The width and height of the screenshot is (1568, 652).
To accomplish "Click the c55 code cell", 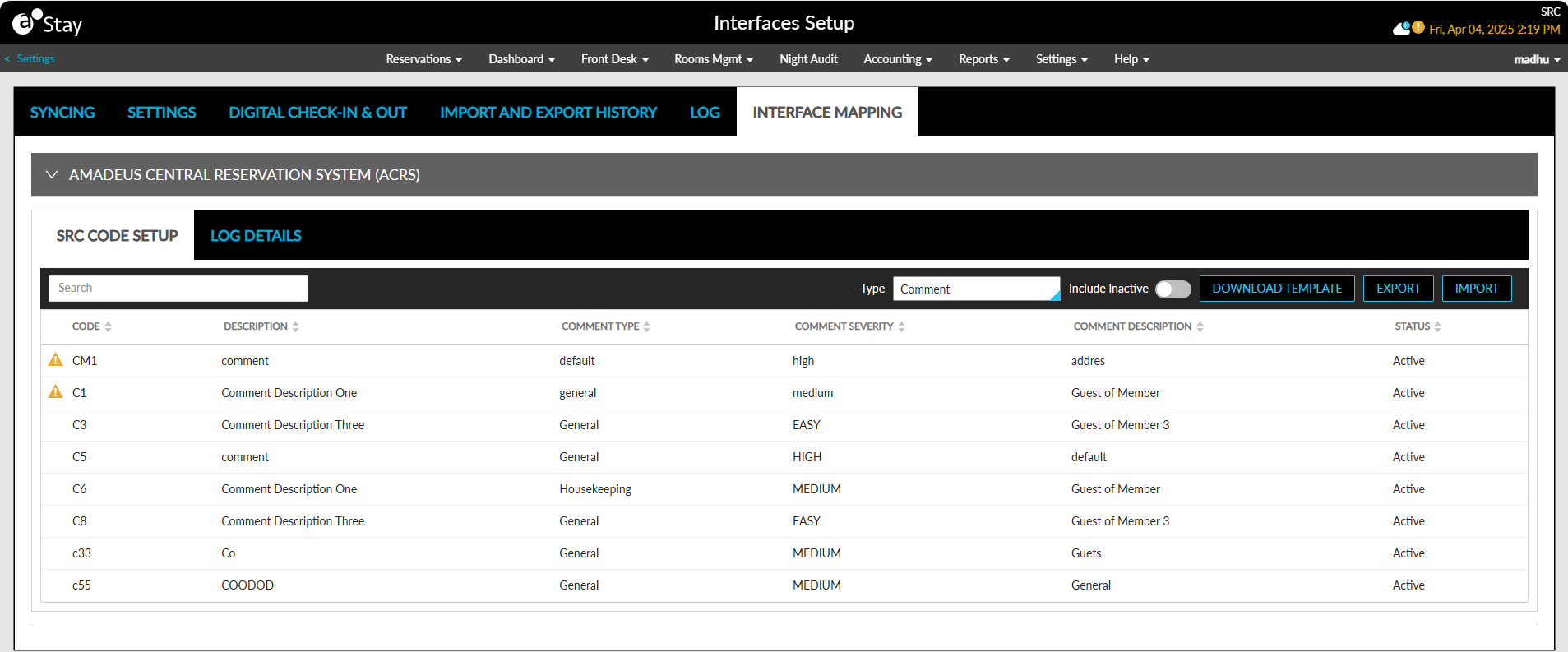I will 81,585.
